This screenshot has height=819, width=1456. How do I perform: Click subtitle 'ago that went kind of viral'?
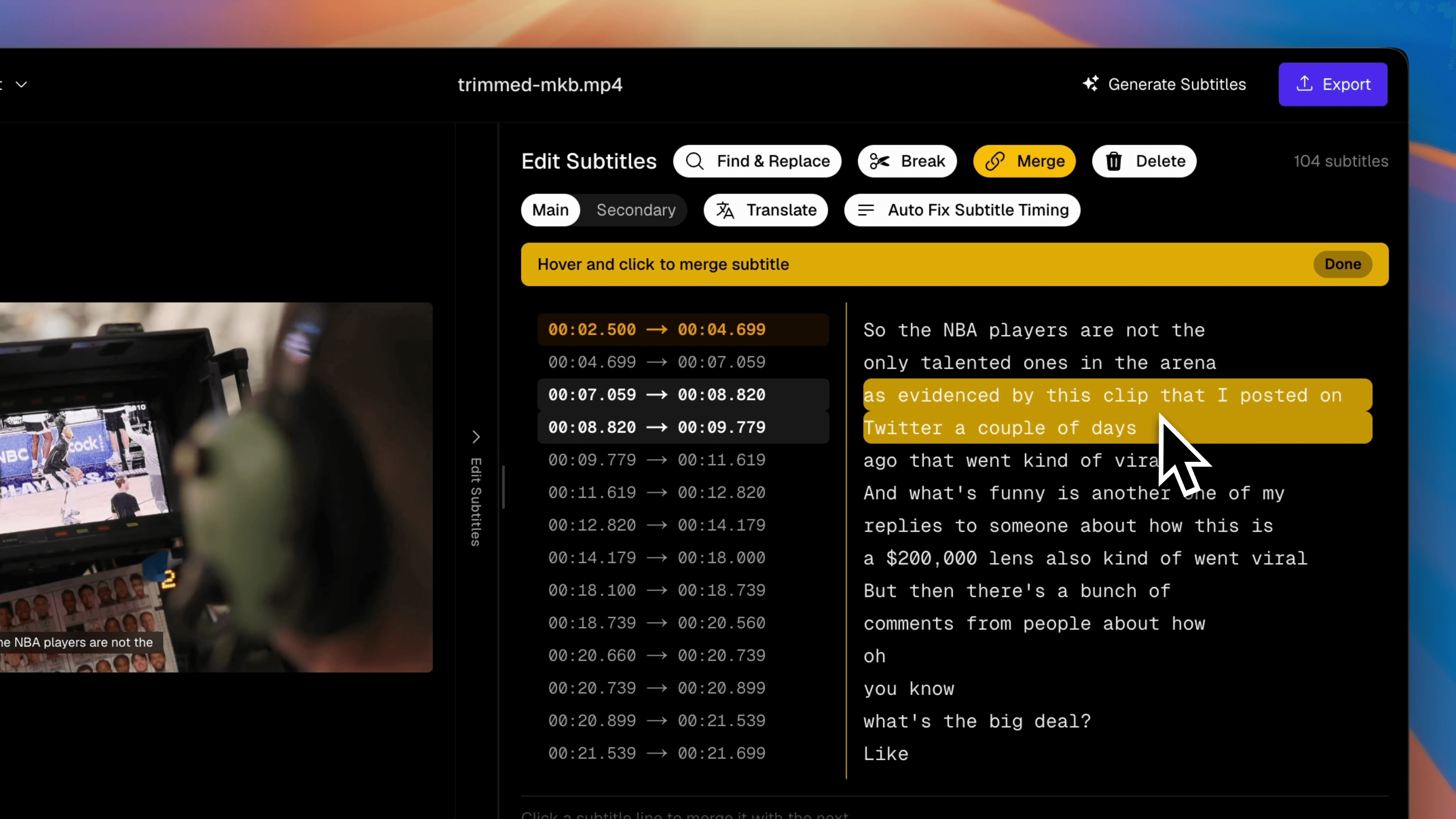click(1012, 461)
